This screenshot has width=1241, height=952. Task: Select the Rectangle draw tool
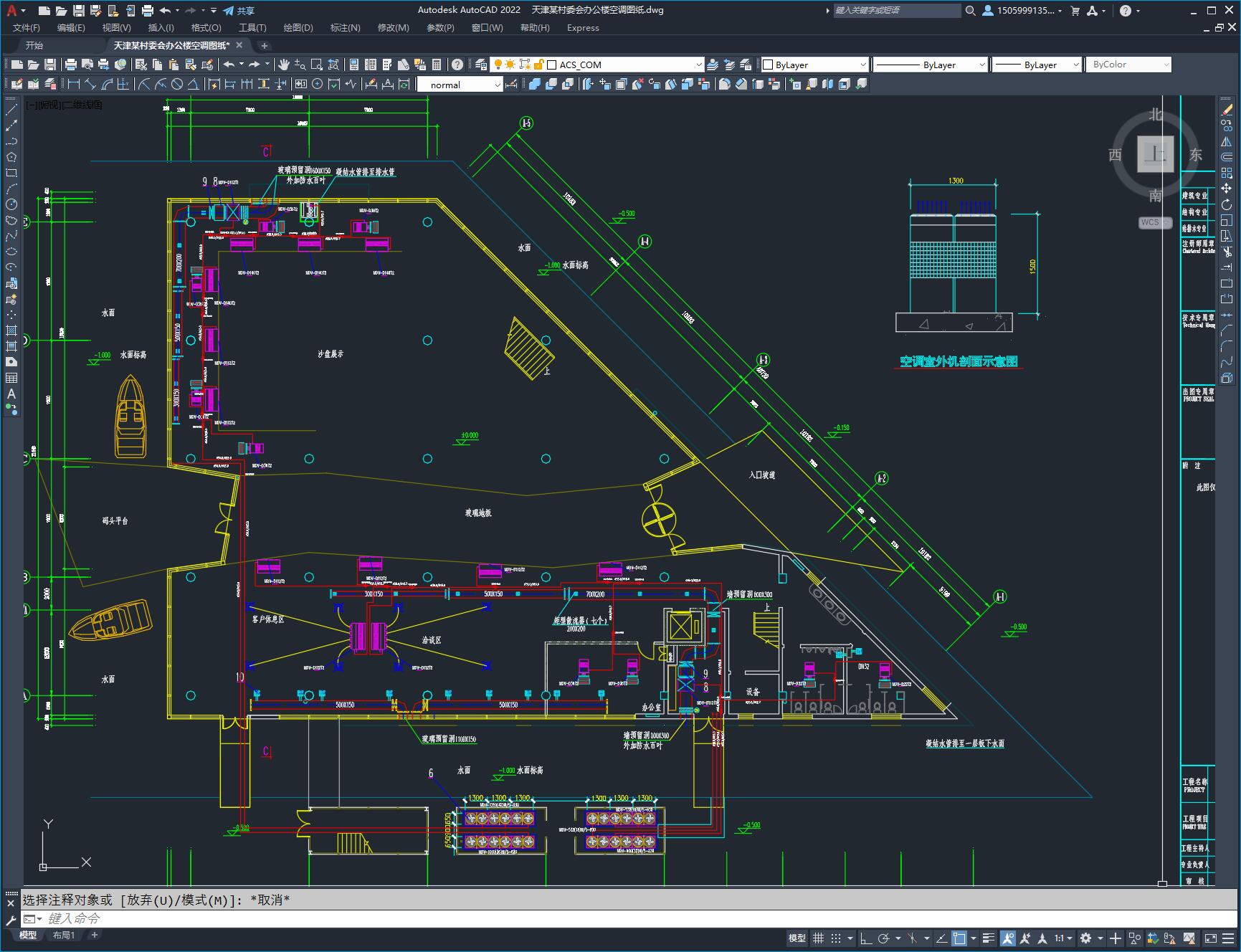[11, 173]
